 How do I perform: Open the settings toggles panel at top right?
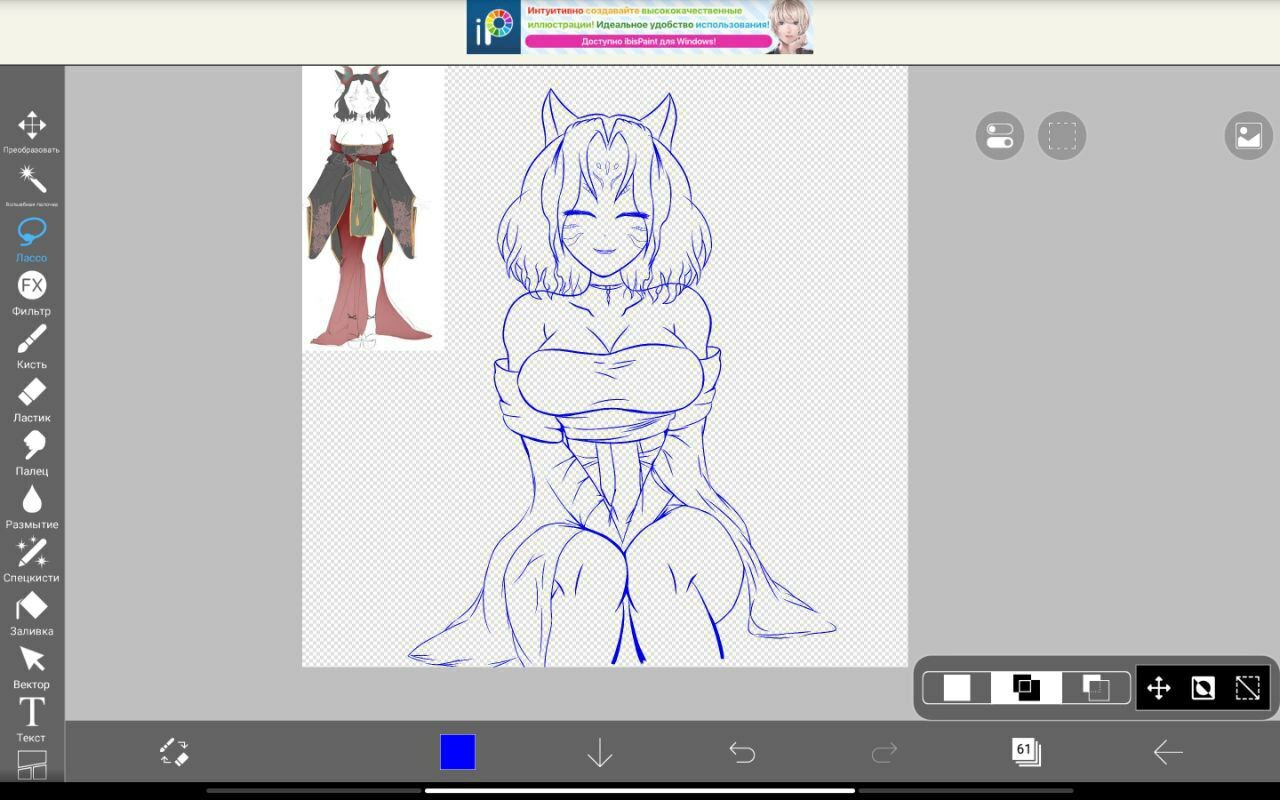point(1000,136)
